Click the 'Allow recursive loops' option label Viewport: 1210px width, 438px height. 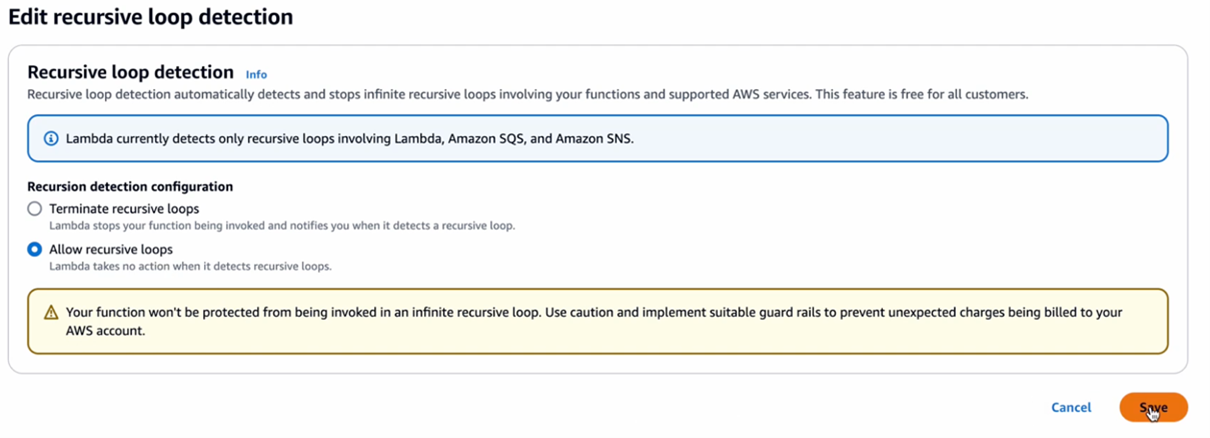pos(111,249)
